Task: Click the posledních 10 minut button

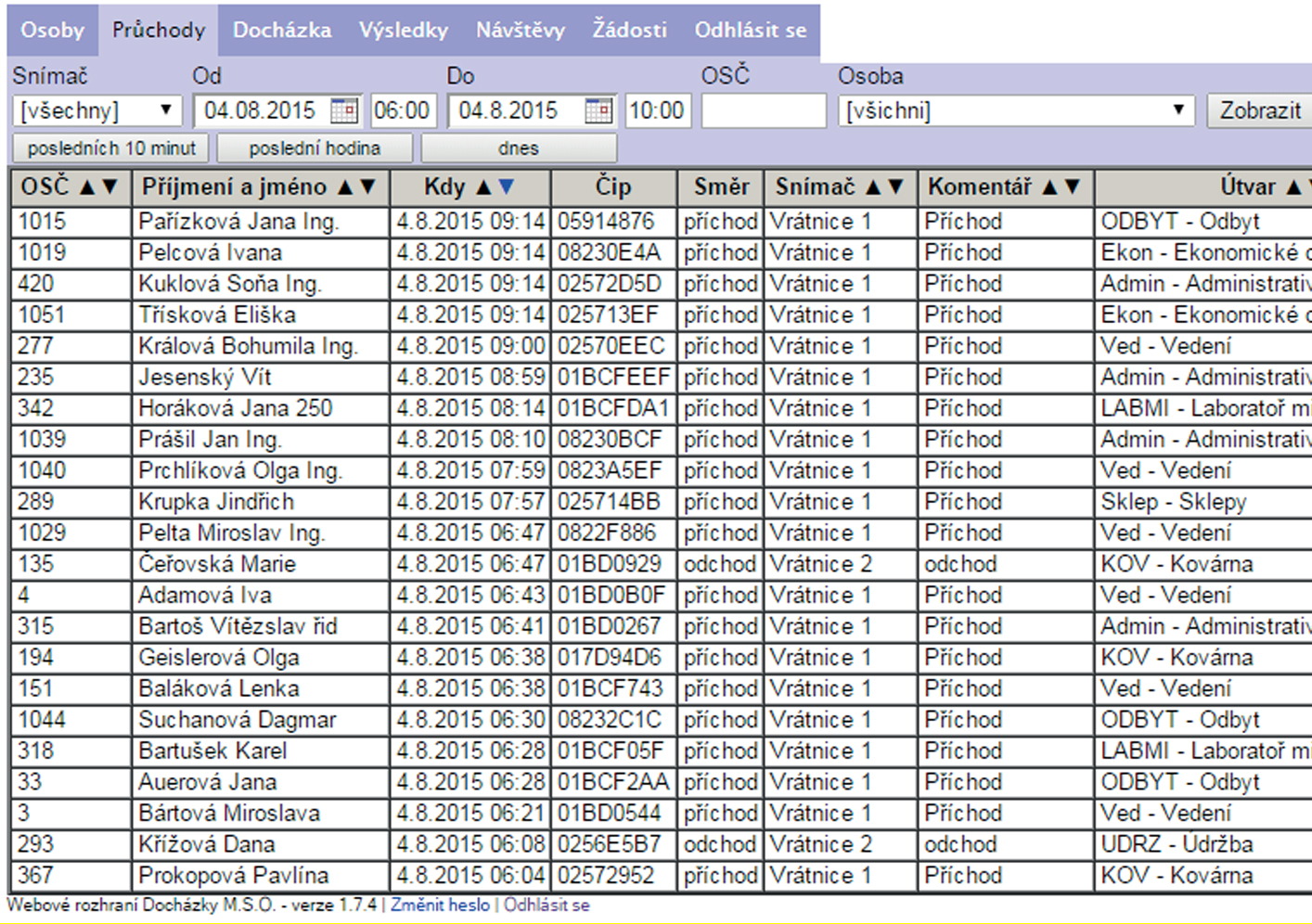Action: pyautogui.click(x=111, y=148)
